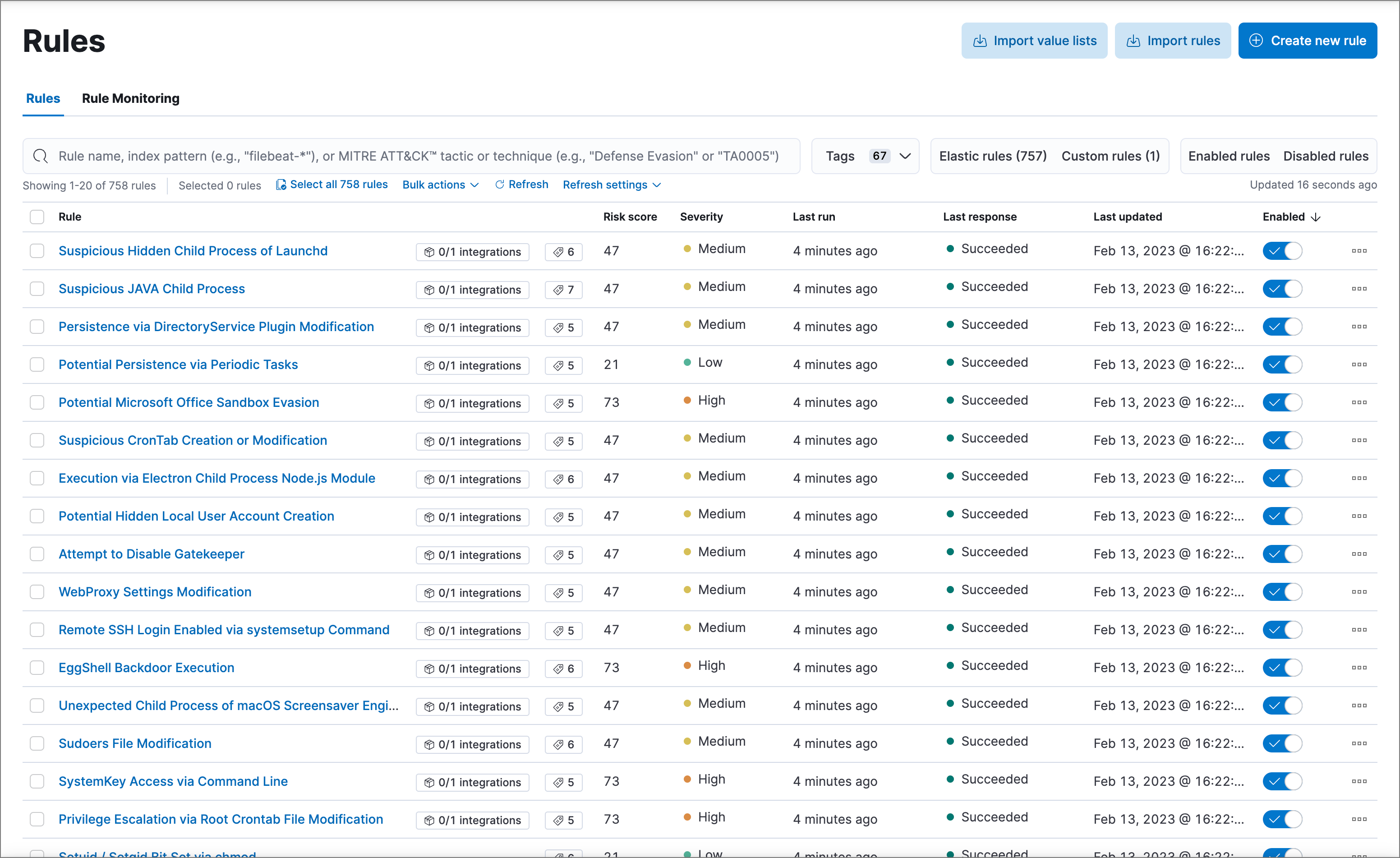Viewport: 1400px width, 858px height.
Task: Click integrations badge for Sudoers File Modification
Action: point(472,744)
